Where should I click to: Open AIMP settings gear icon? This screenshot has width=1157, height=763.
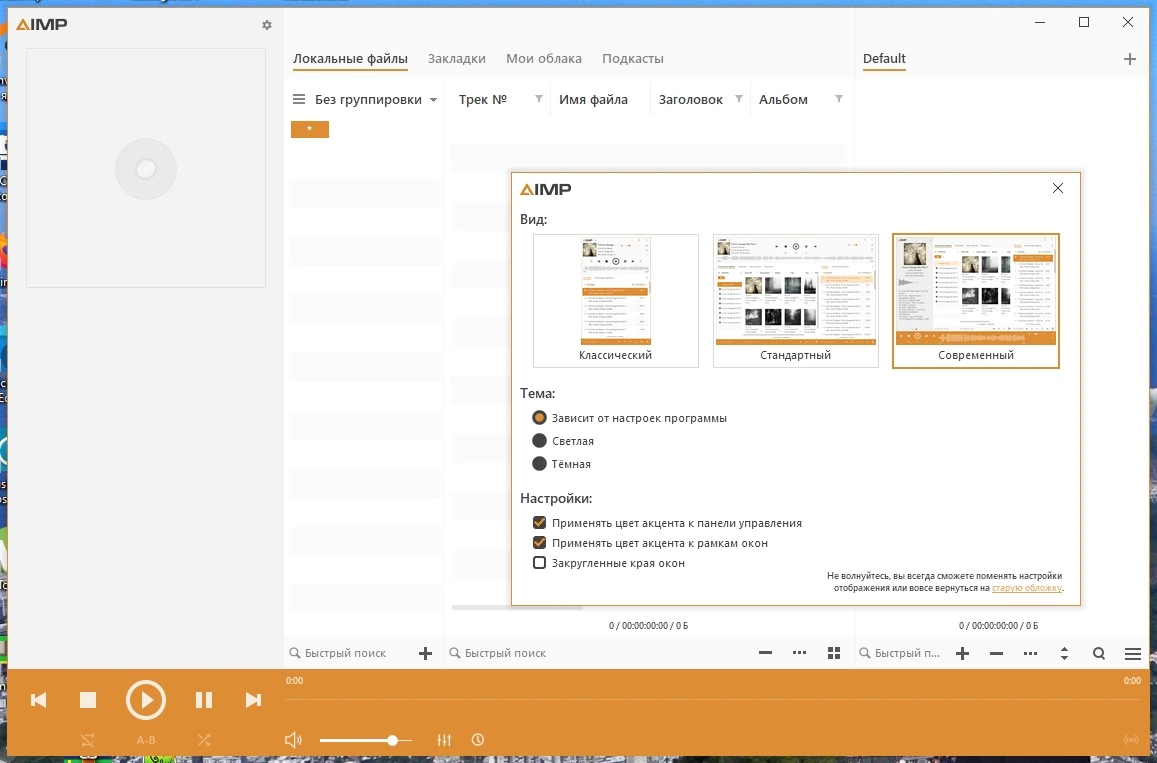[x=266, y=25]
